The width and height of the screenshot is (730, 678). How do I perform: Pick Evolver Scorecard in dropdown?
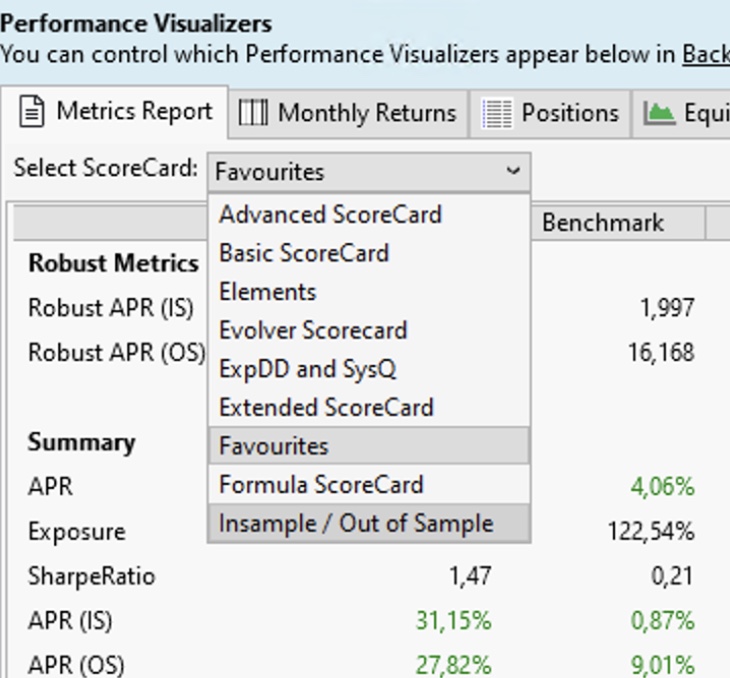tap(313, 330)
